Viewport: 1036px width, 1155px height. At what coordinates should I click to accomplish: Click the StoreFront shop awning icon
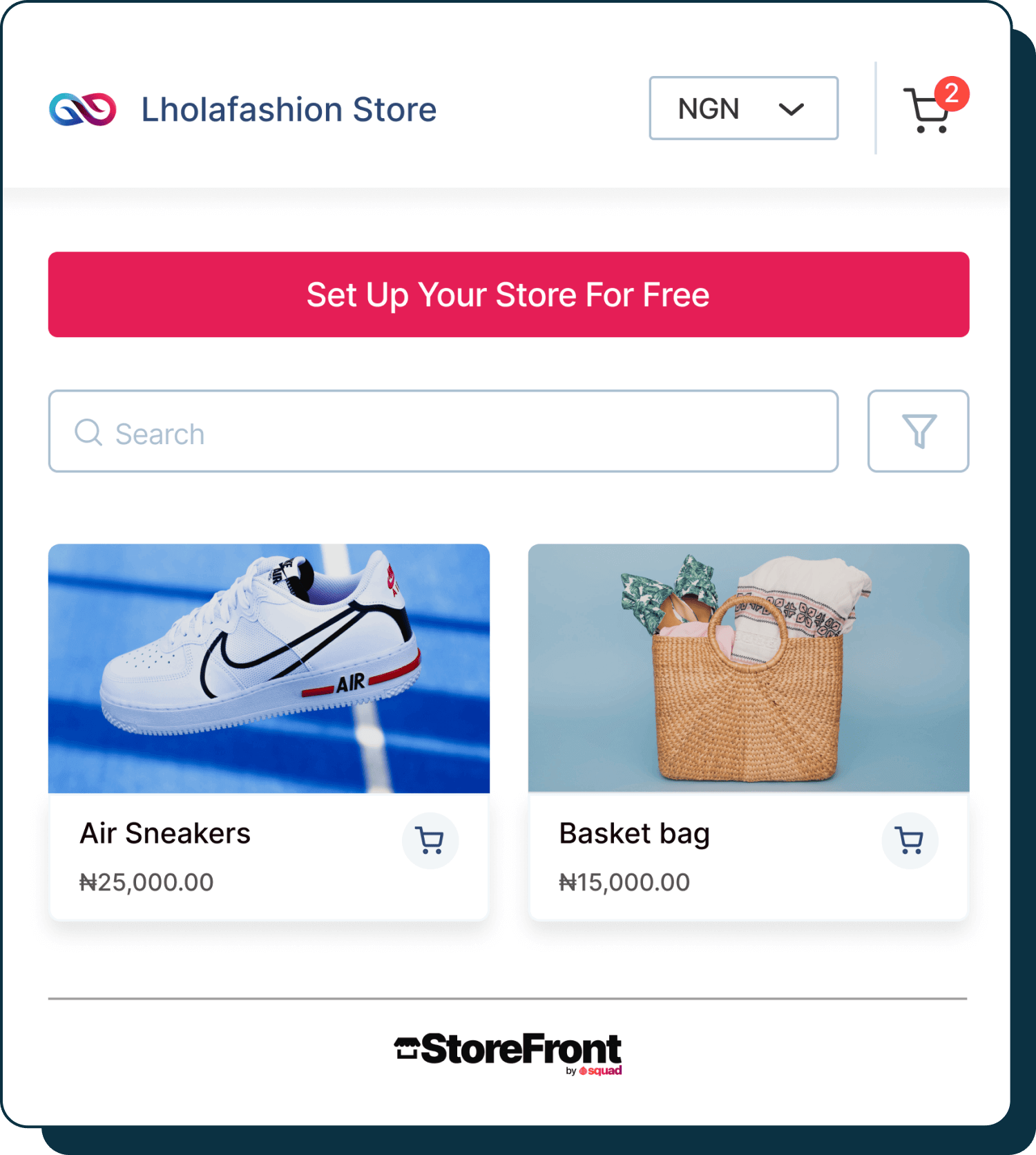tap(407, 1048)
